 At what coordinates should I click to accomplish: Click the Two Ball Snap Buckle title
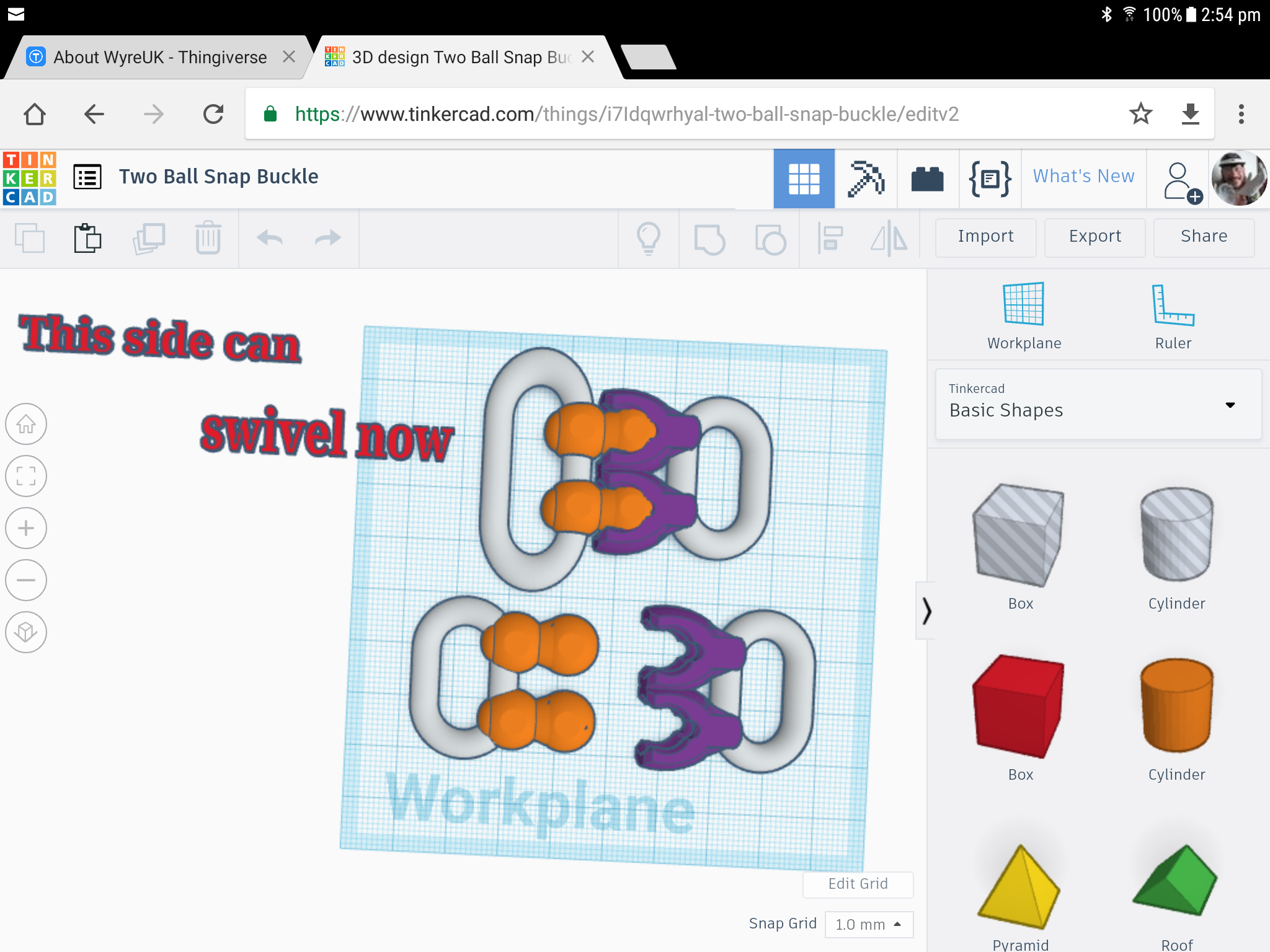[218, 177]
